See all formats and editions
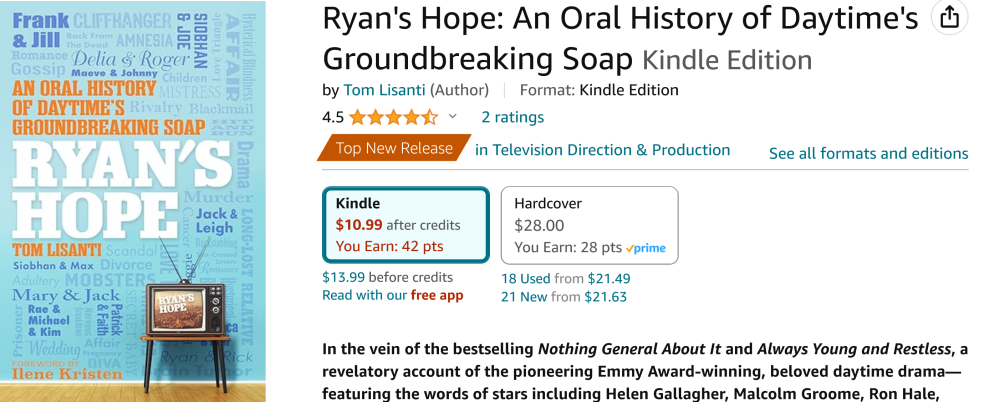 [x=868, y=153]
